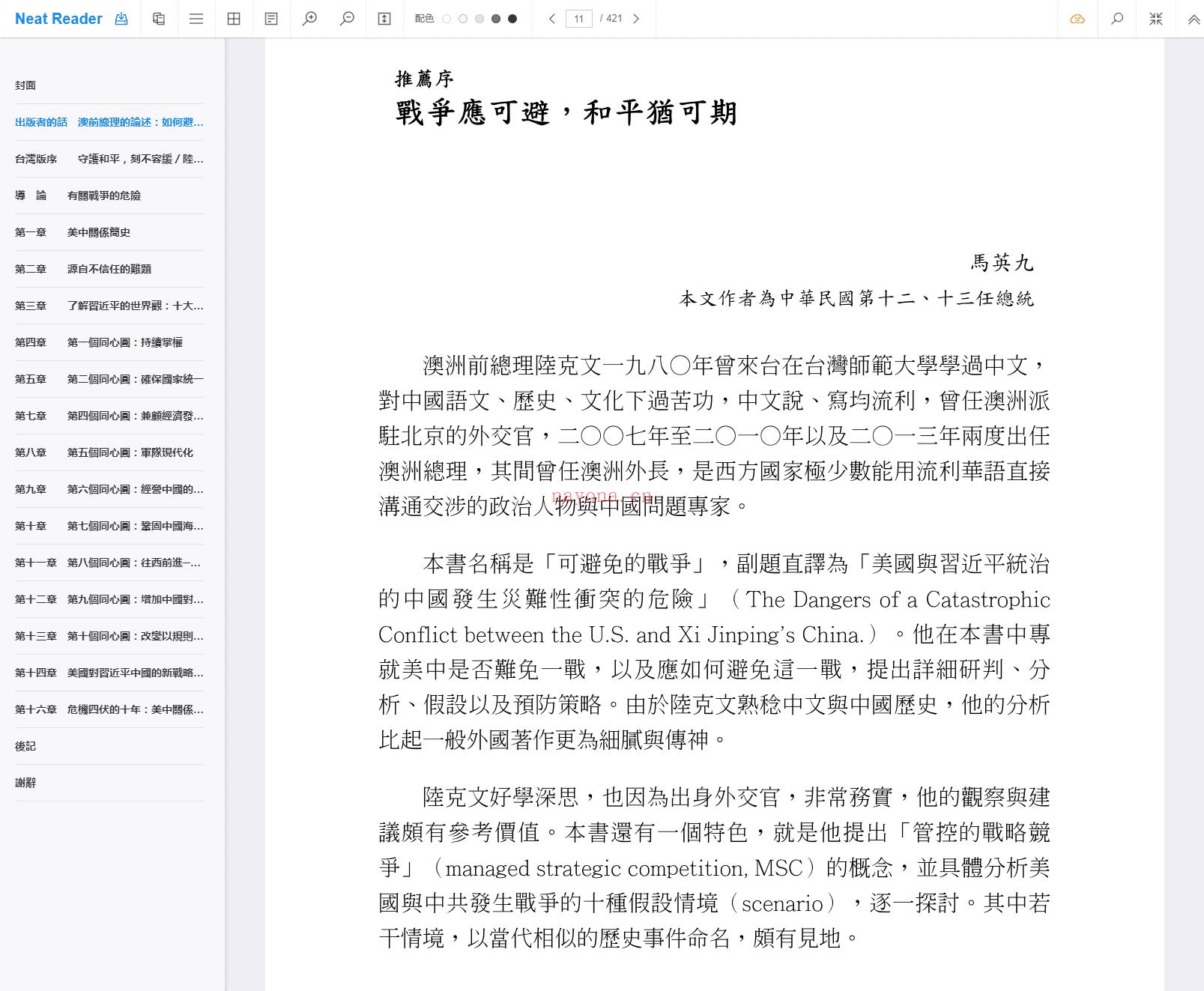Click the import book icon beside Neat Reader
The image size is (1204, 991).
click(x=121, y=19)
